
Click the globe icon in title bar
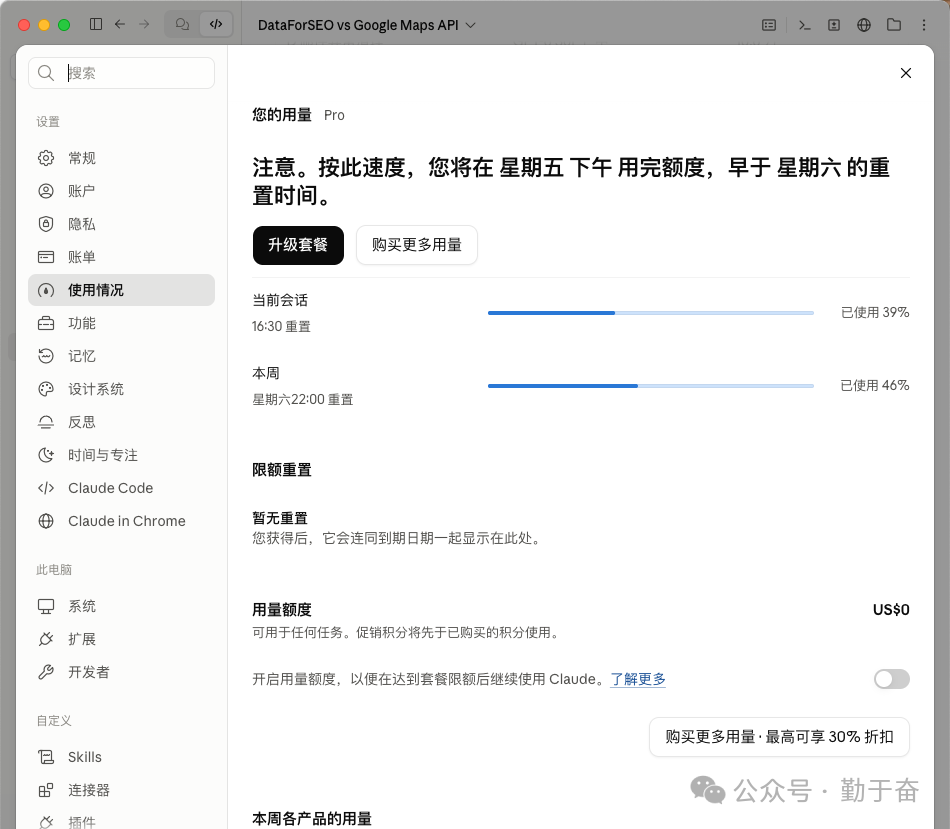pyautogui.click(x=864, y=25)
